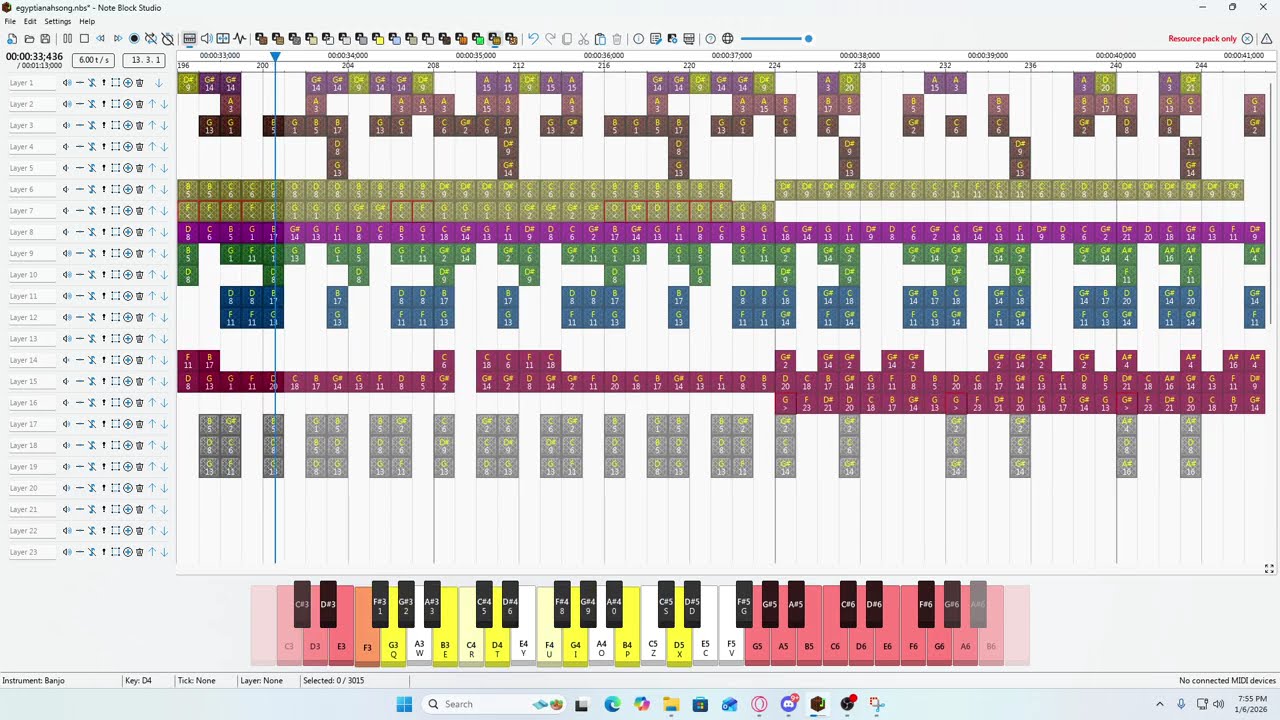Open the help question mark icon

point(711,39)
